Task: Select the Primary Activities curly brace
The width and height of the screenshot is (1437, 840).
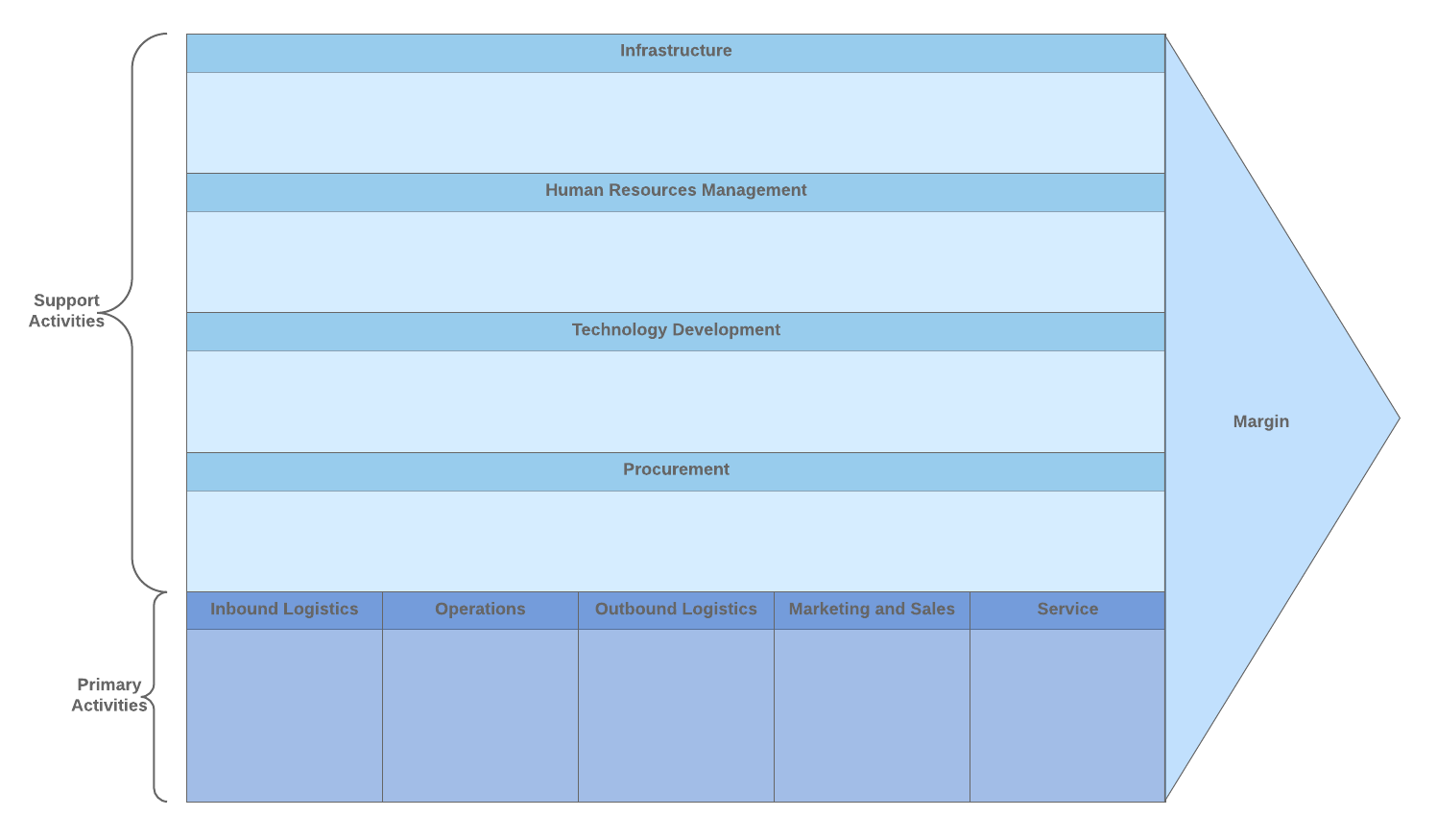Action: pos(156,694)
